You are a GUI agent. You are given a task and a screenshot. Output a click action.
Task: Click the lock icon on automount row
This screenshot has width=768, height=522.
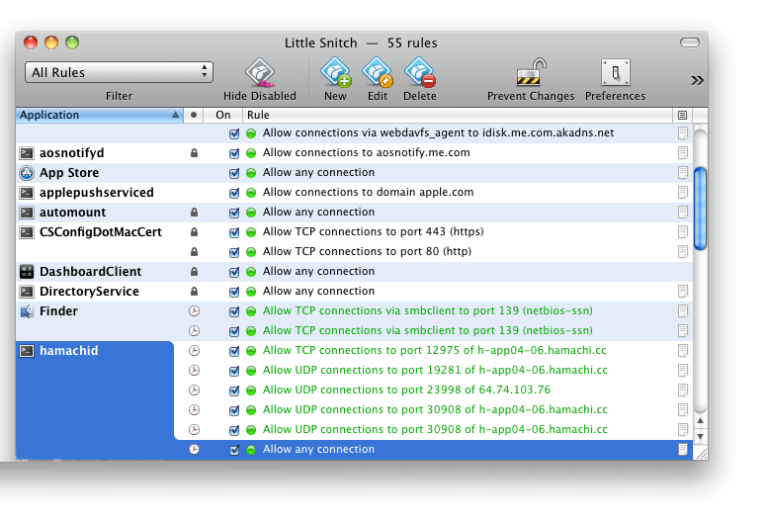pyautogui.click(x=194, y=212)
